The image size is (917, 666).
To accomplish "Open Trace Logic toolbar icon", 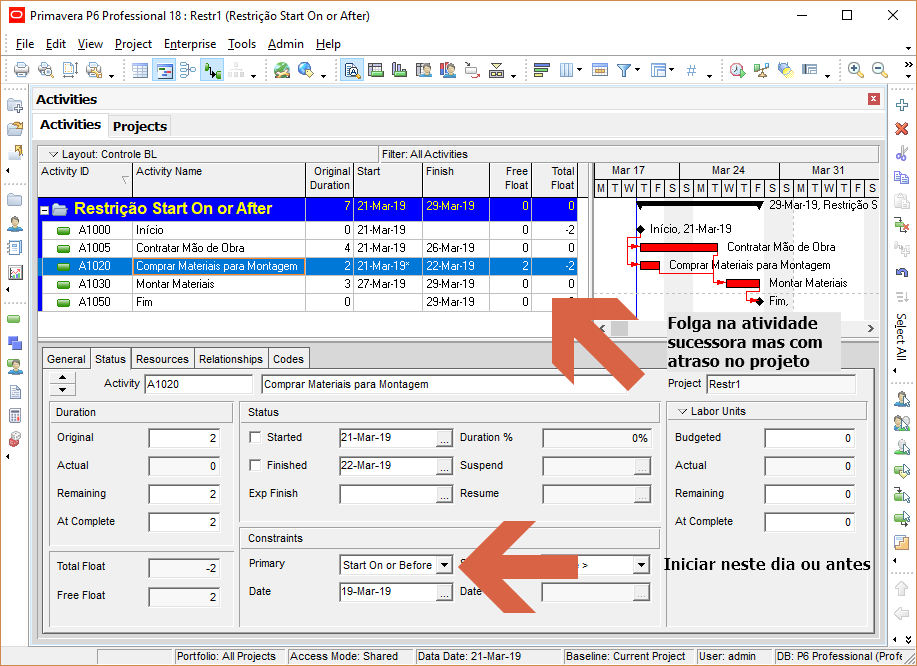I will click(472, 71).
